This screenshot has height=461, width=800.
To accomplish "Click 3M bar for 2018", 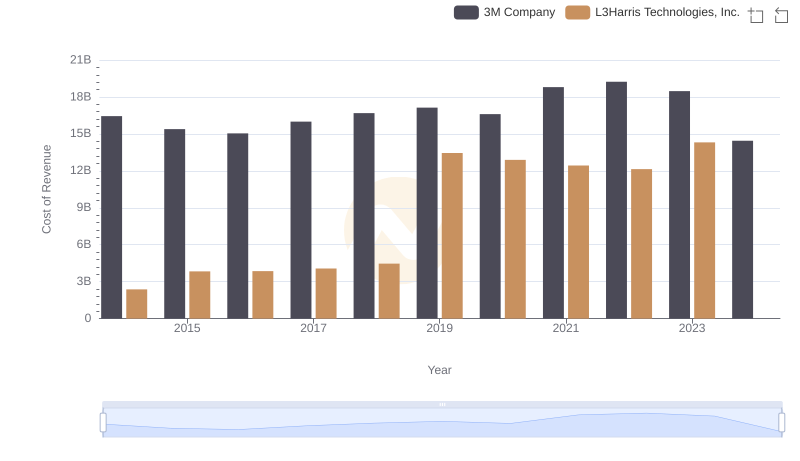I will coord(364,216).
